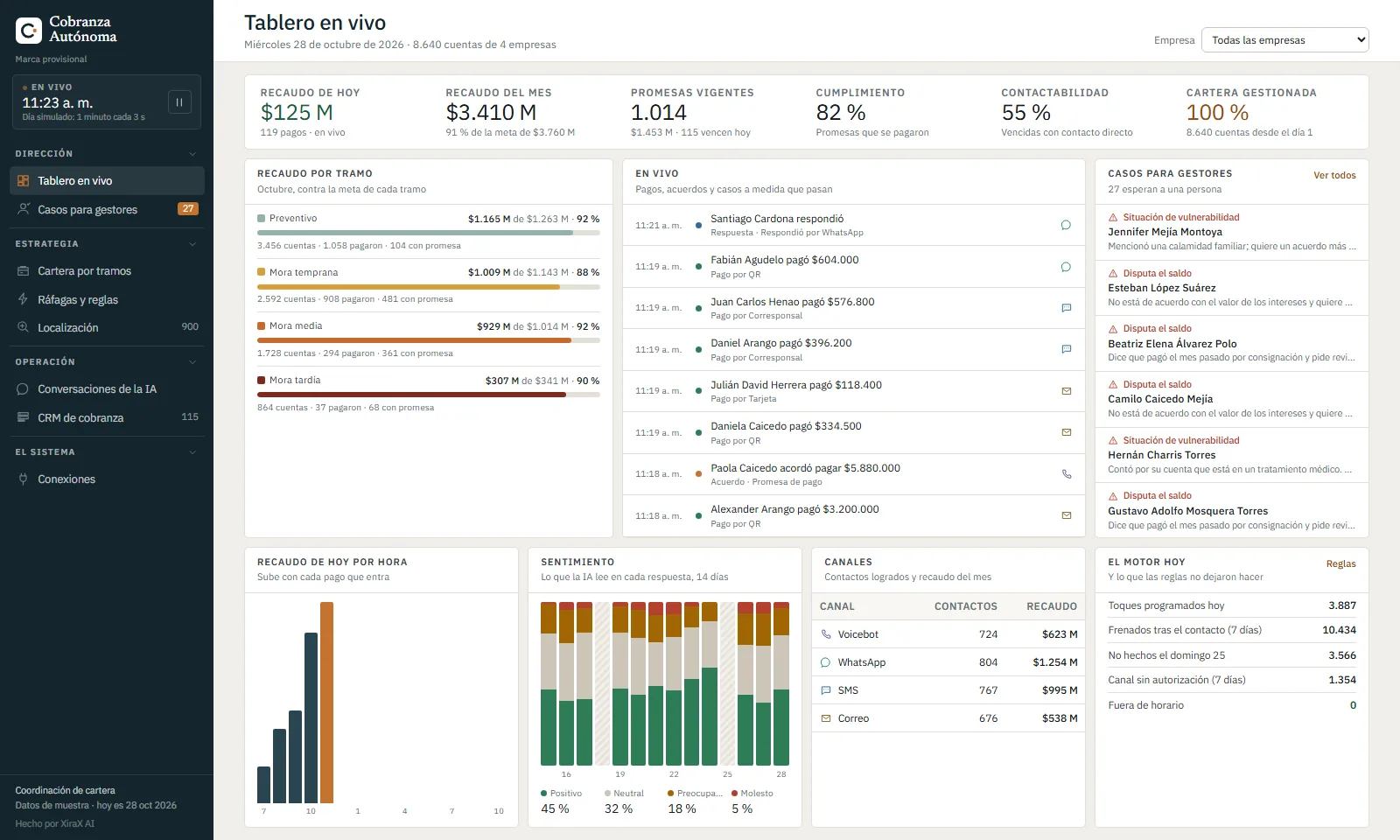1400x840 pixels.
Task: Click mail icon on Julián David Herrera row
Action: [1066, 391]
